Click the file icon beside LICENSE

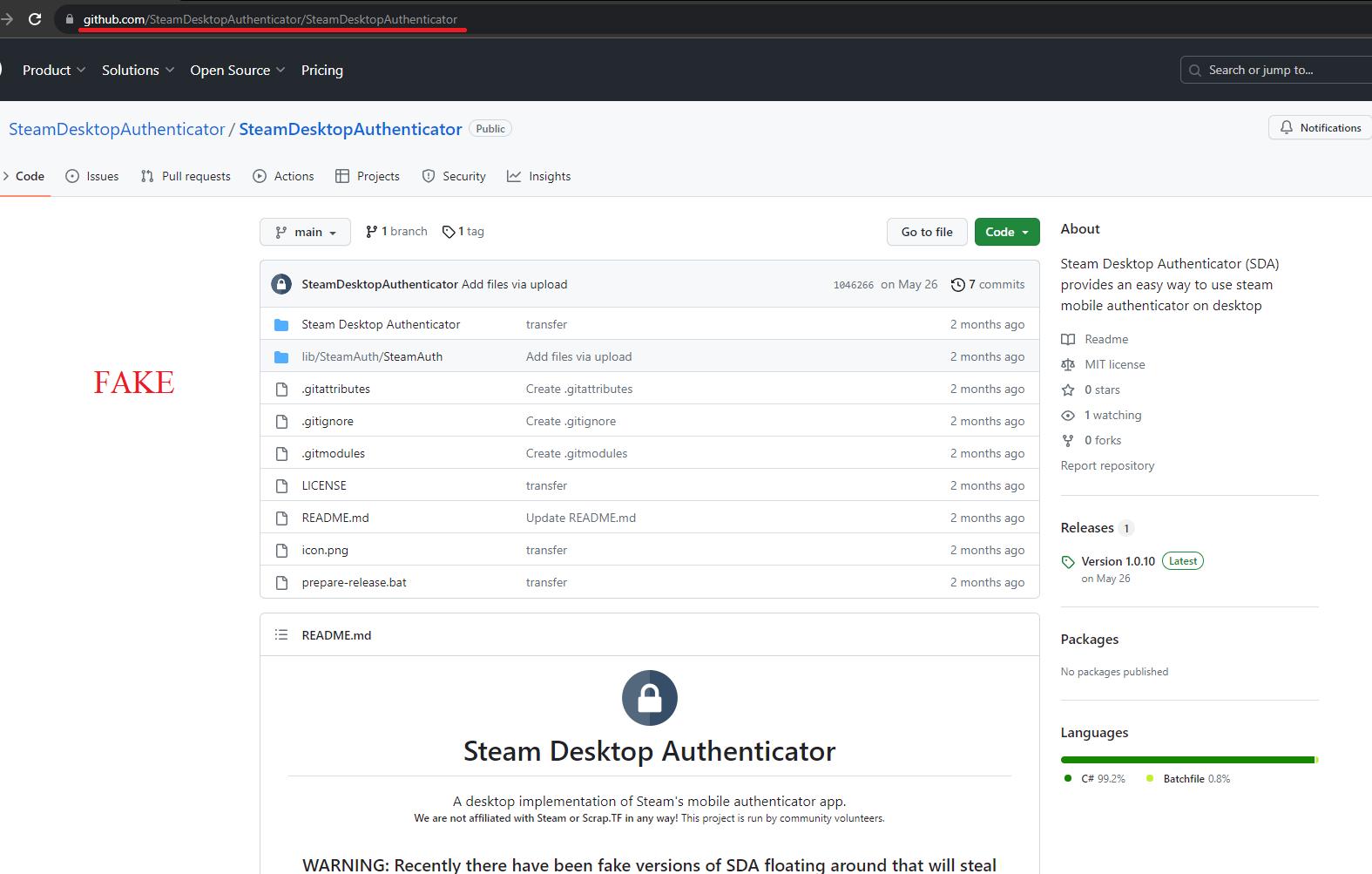(x=281, y=486)
